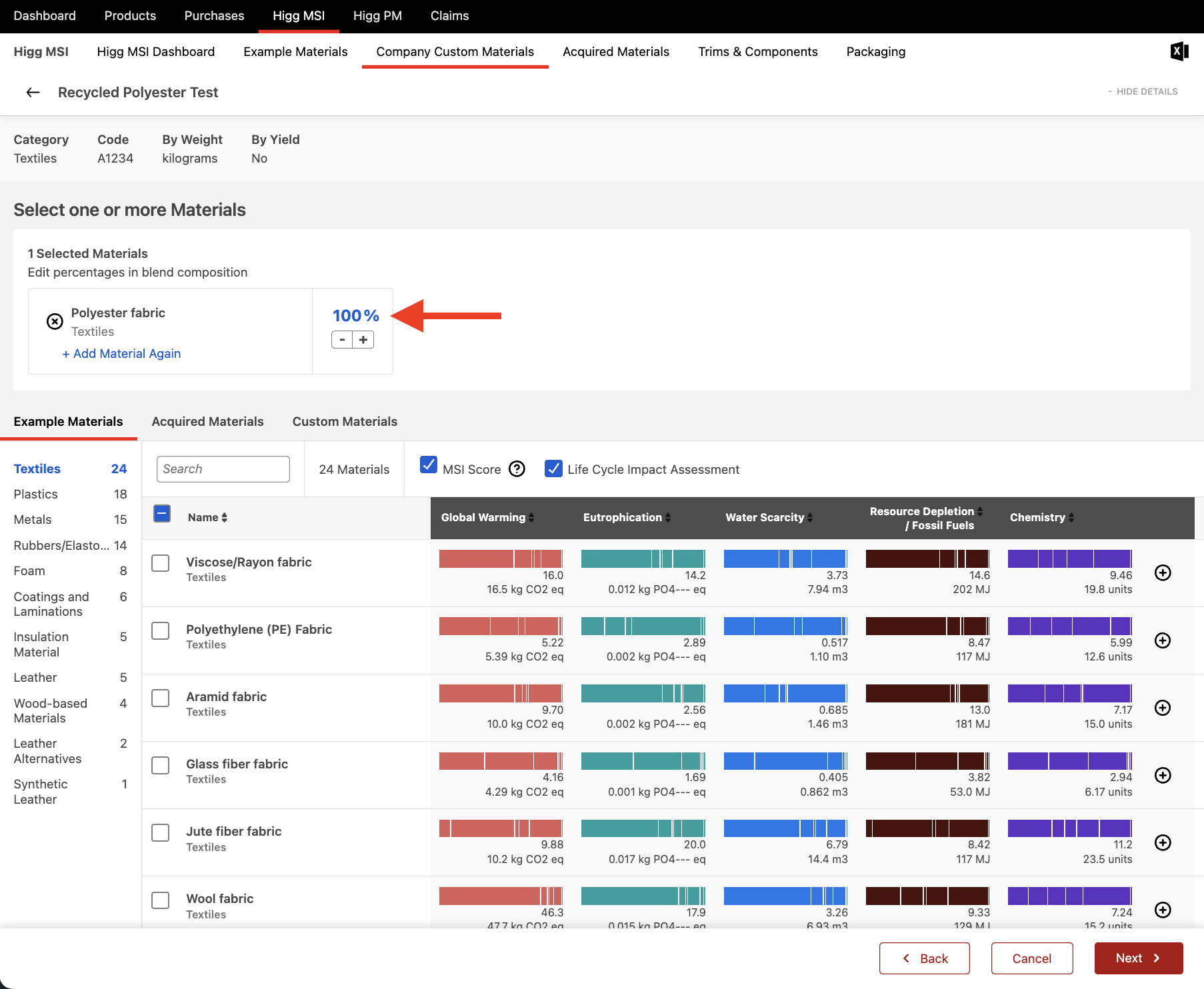
Task: Check the Glass fiber fabric checkbox
Action: [161, 765]
